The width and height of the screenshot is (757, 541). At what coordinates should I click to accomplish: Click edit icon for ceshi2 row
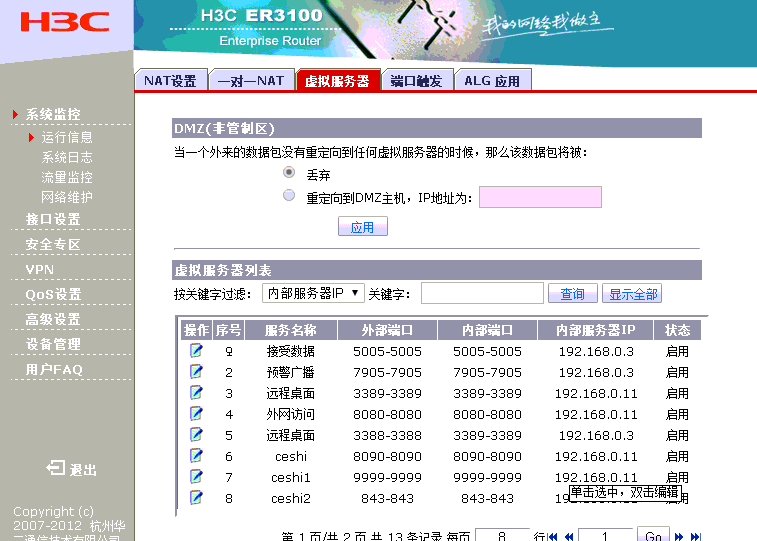tap(196, 497)
